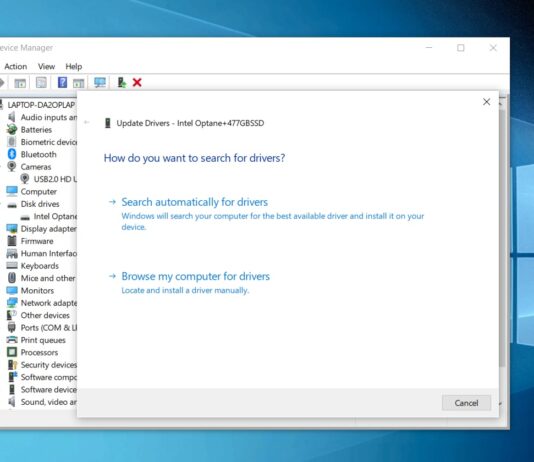Close the Device Manager window
The height and width of the screenshot is (462, 534).
[493, 48]
